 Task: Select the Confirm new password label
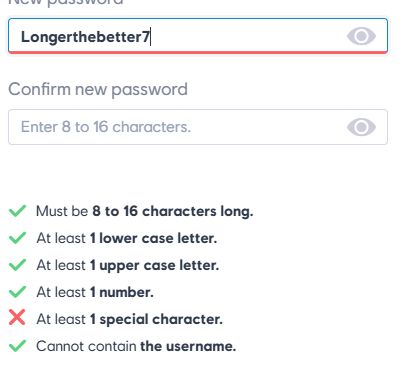[x=98, y=90]
